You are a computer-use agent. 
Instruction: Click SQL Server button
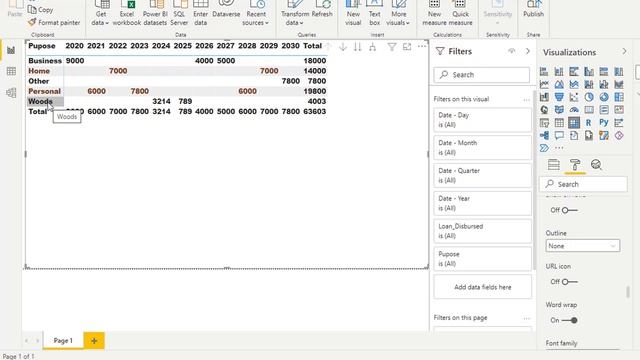pyautogui.click(x=179, y=14)
